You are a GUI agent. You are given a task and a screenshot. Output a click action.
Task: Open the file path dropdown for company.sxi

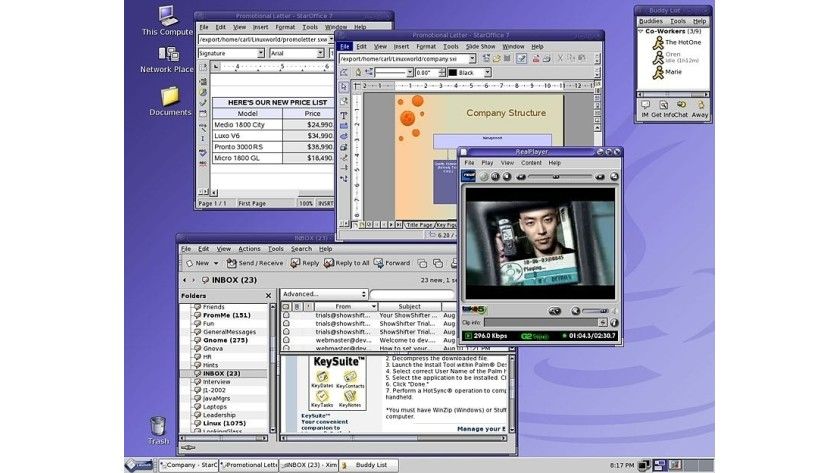coord(472,59)
